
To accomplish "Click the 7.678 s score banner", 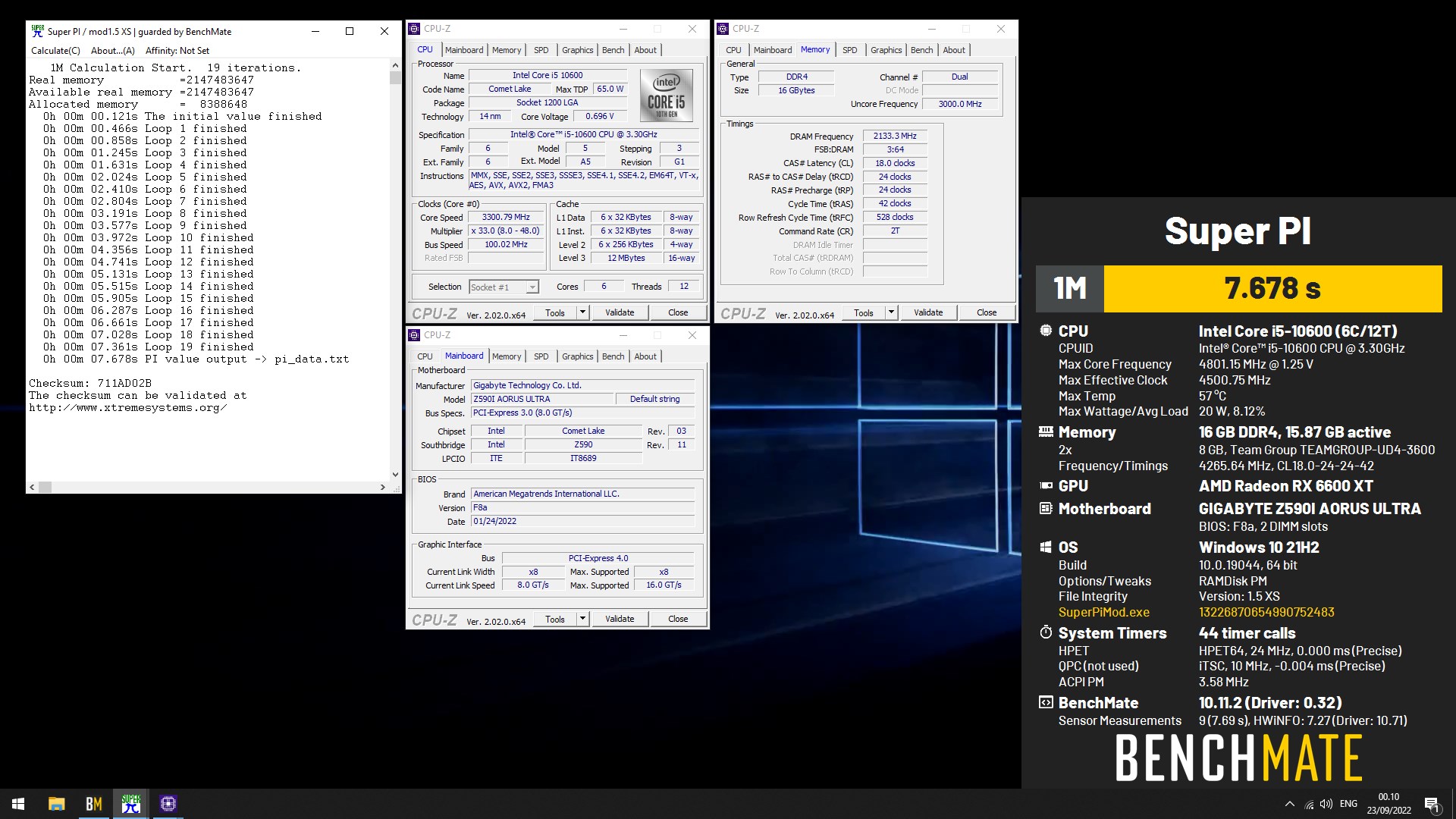I will click(1272, 288).
